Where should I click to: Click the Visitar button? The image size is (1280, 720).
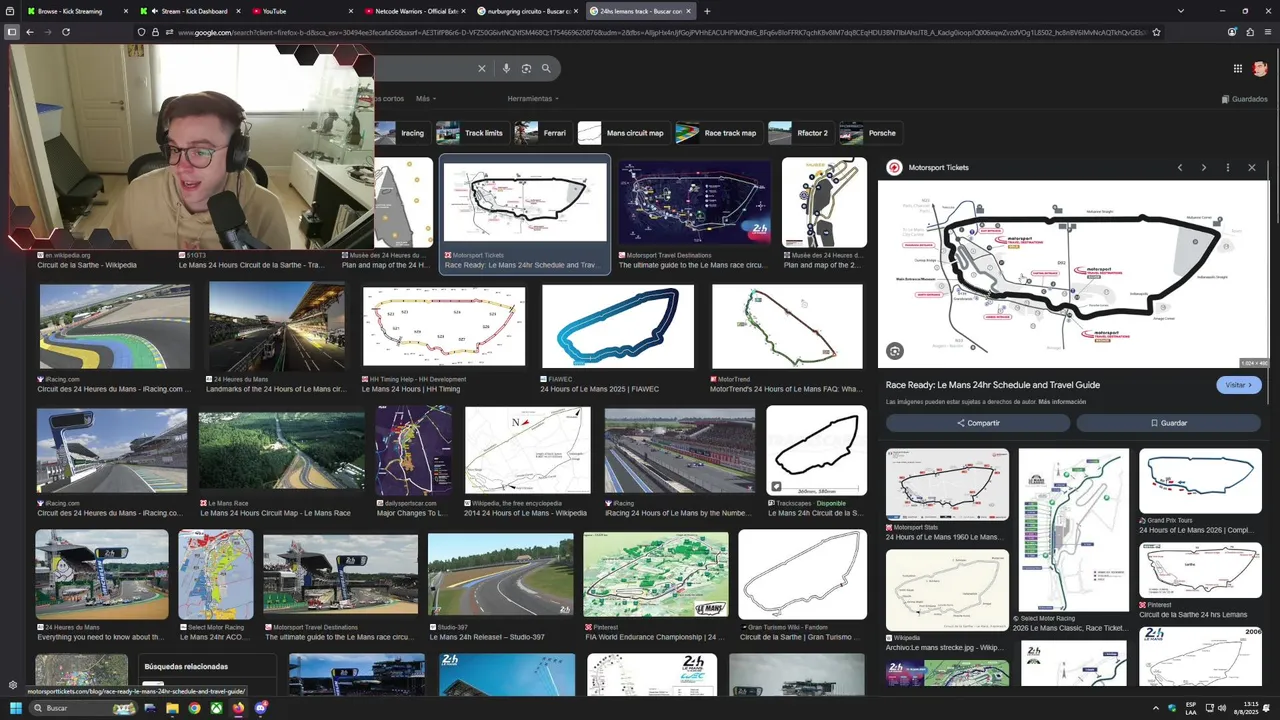tap(1238, 385)
